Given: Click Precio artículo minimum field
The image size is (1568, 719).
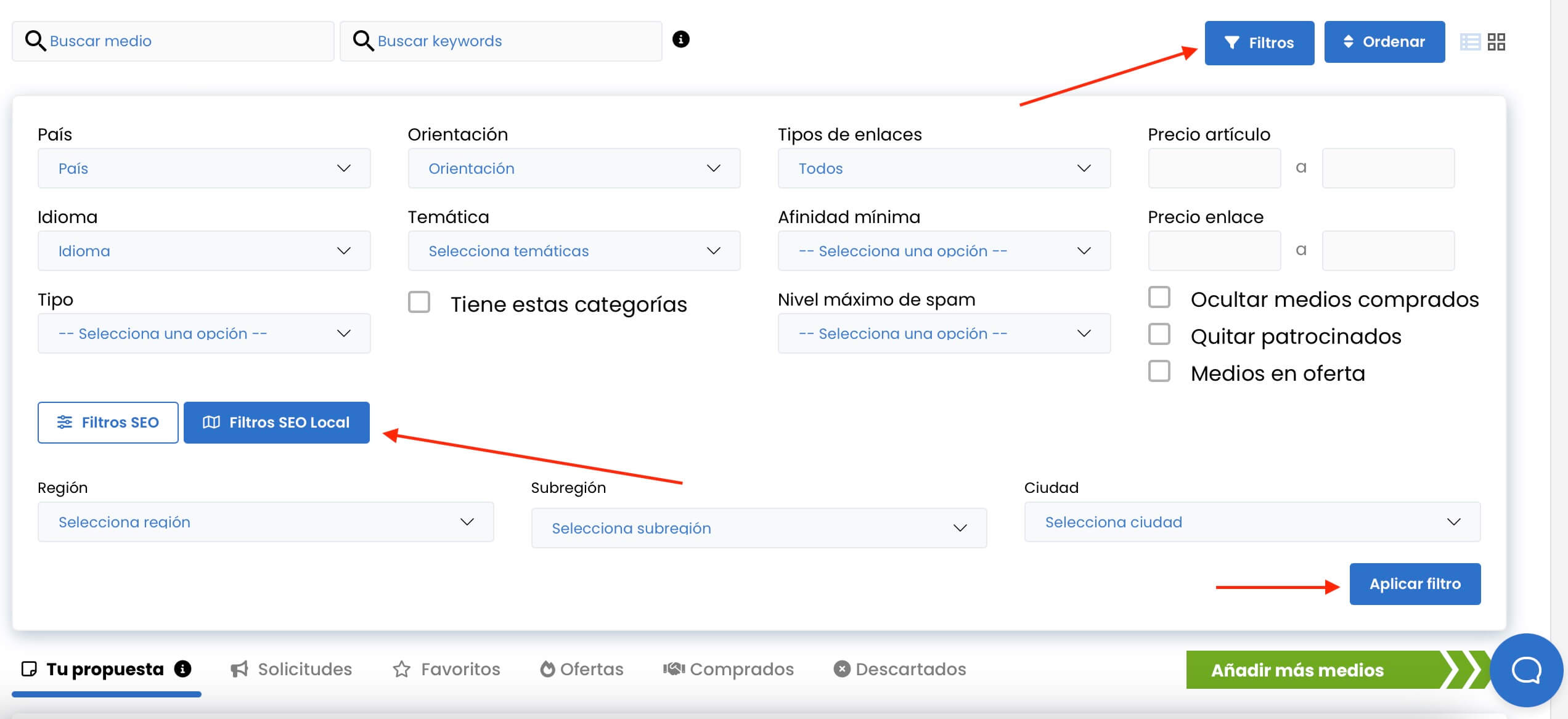Looking at the screenshot, I should [1214, 168].
